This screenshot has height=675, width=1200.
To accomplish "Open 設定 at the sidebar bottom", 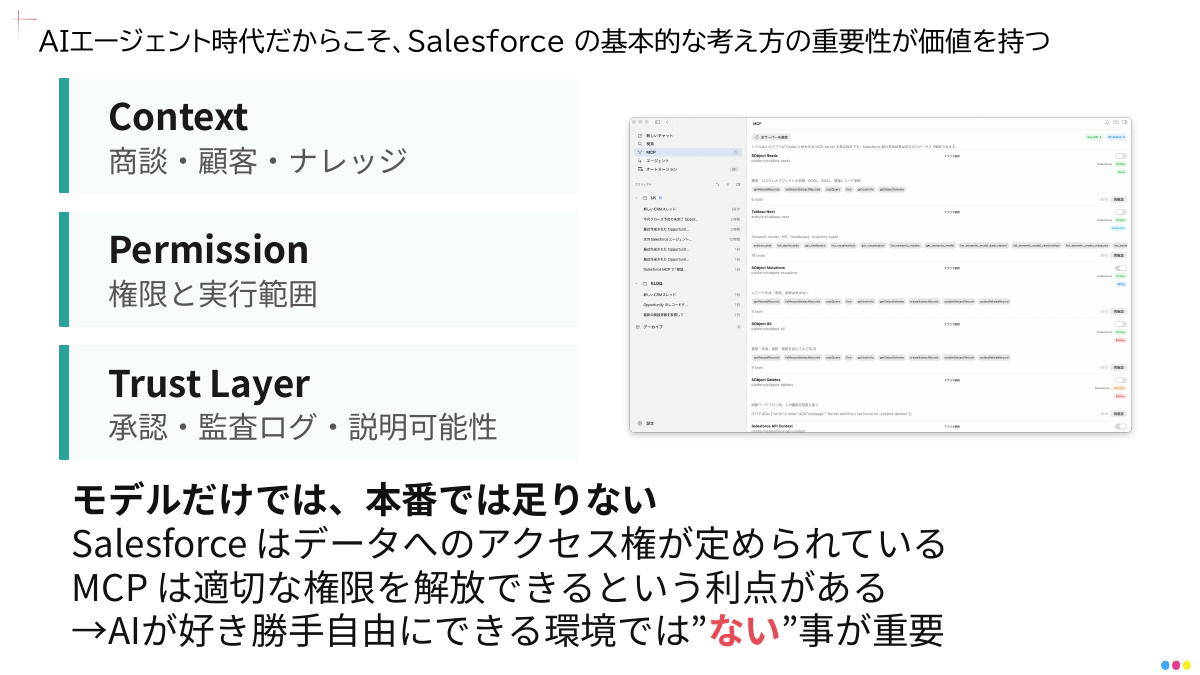I will pyautogui.click(x=646, y=423).
